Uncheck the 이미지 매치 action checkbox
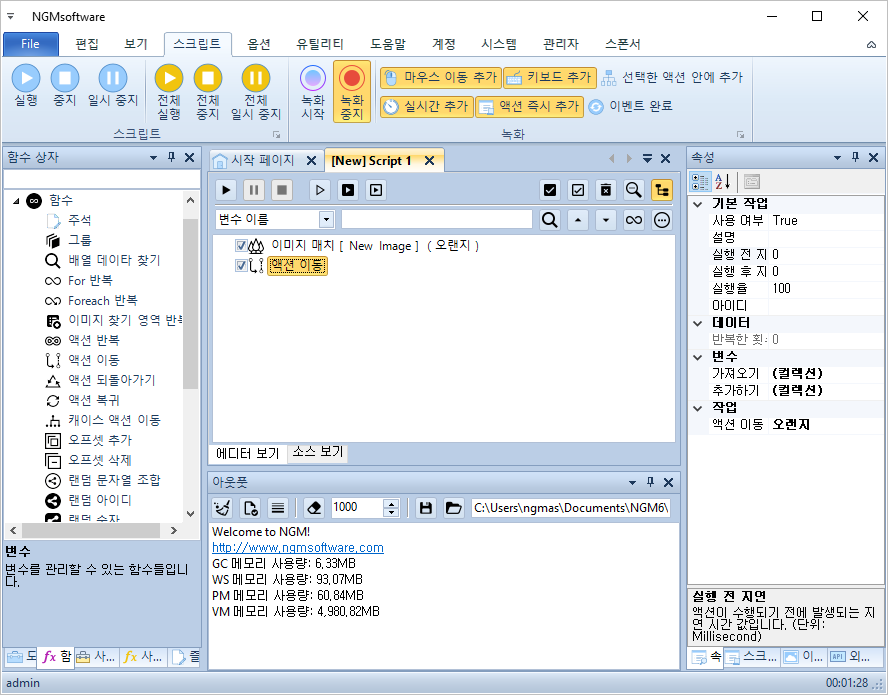Viewport: 888px width, 695px height. tap(241, 245)
